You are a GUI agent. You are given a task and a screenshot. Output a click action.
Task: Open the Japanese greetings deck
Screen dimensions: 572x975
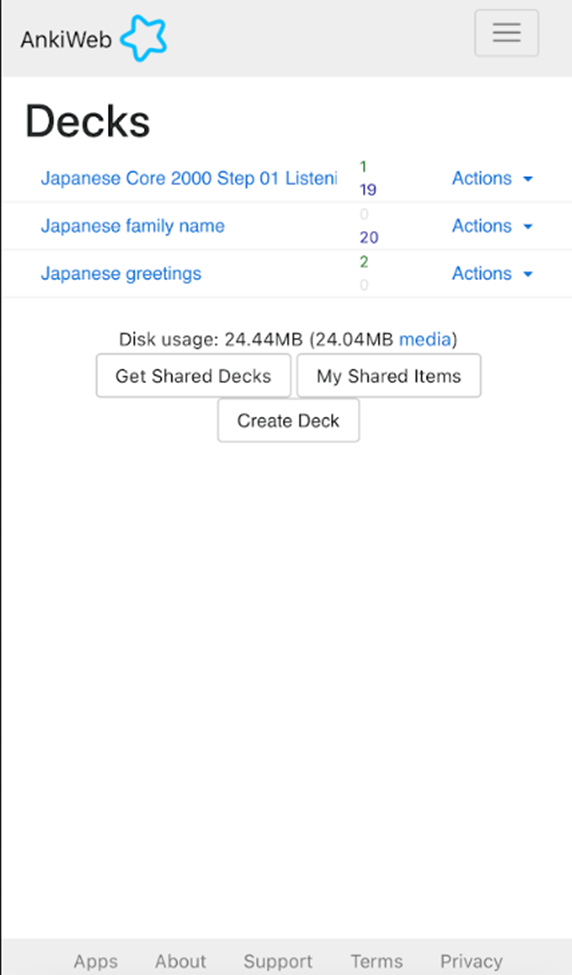(121, 274)
